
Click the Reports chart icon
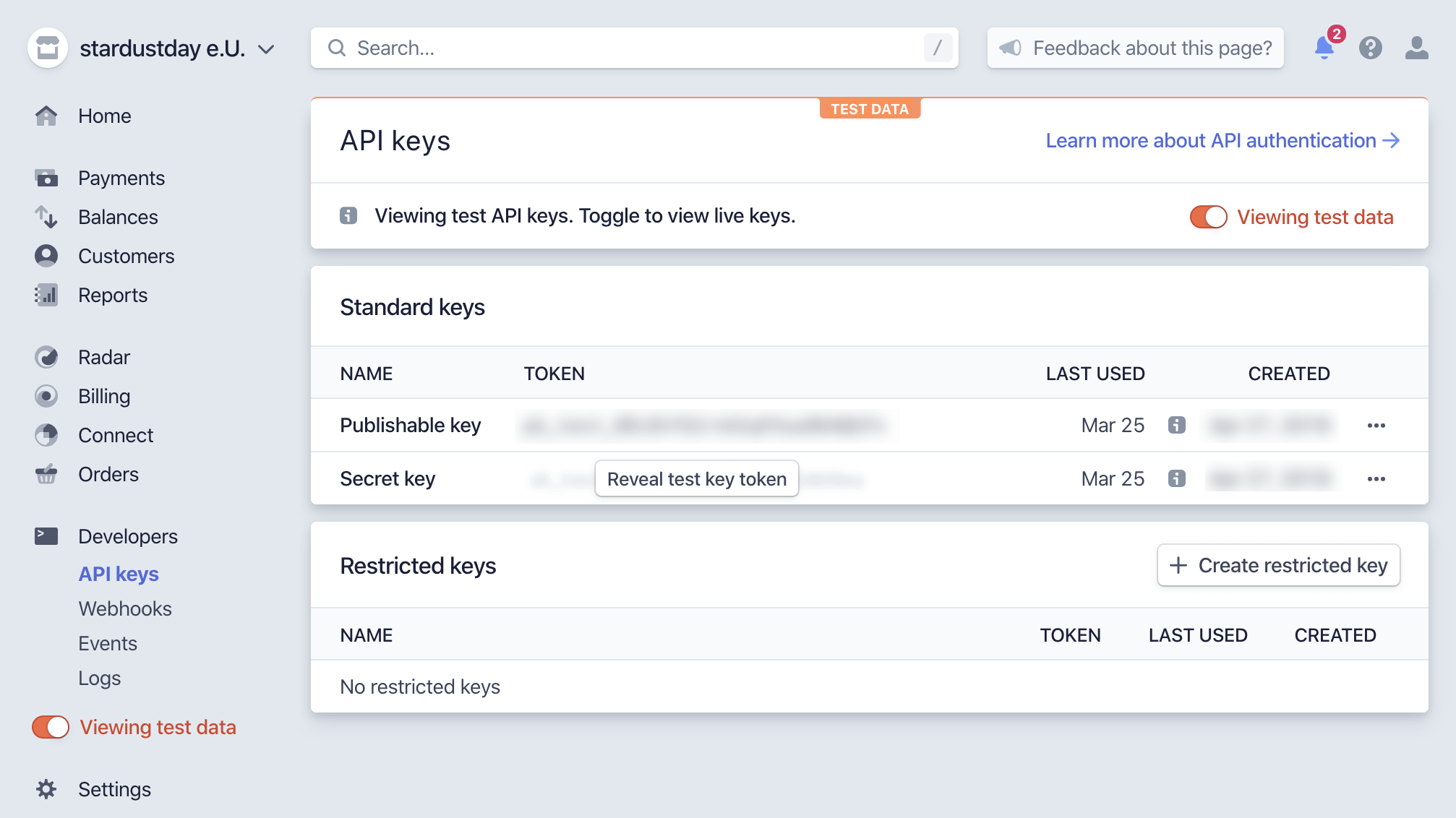click(46, 295)
